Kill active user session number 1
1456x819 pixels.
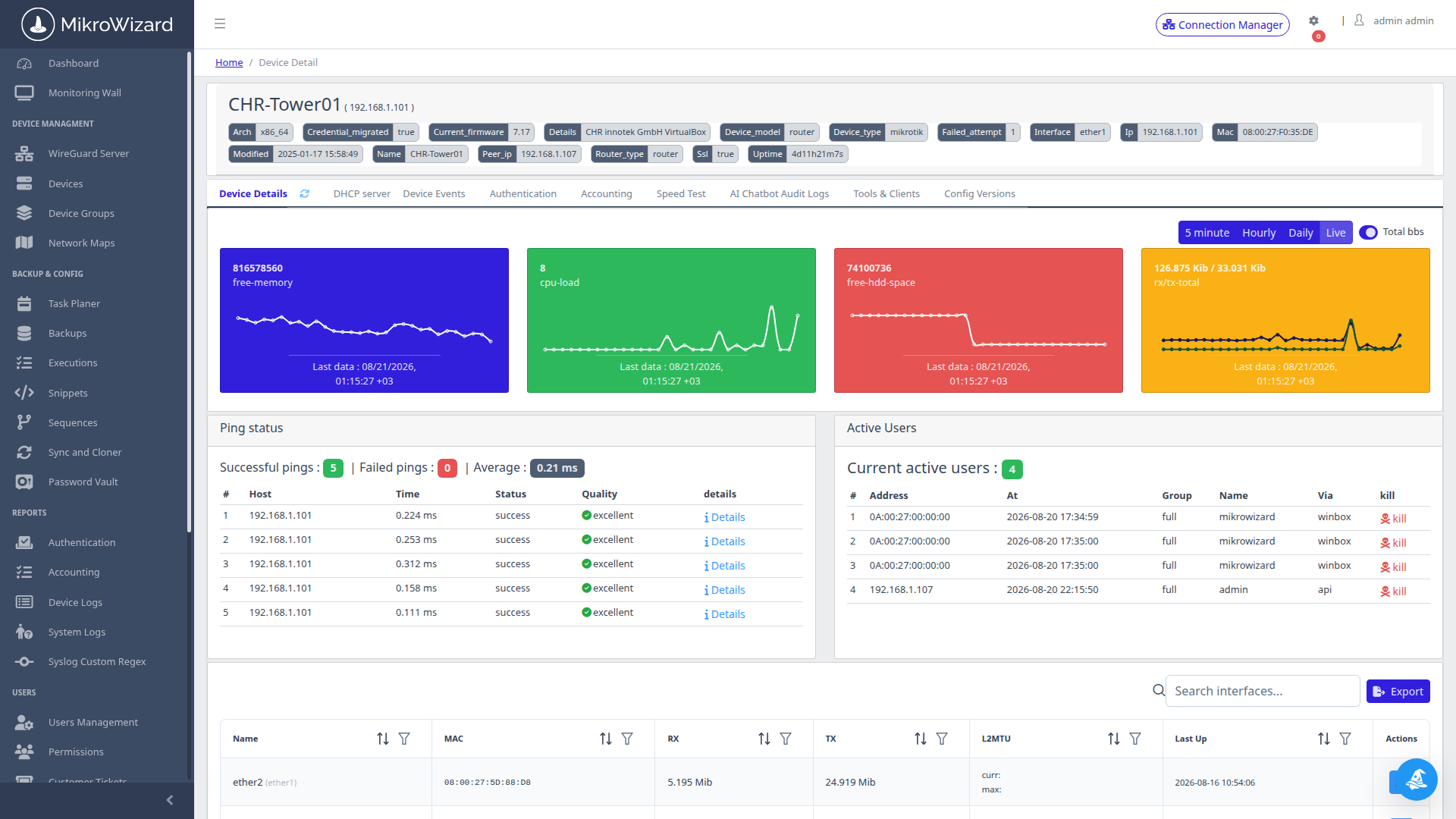pos(1393,519)
